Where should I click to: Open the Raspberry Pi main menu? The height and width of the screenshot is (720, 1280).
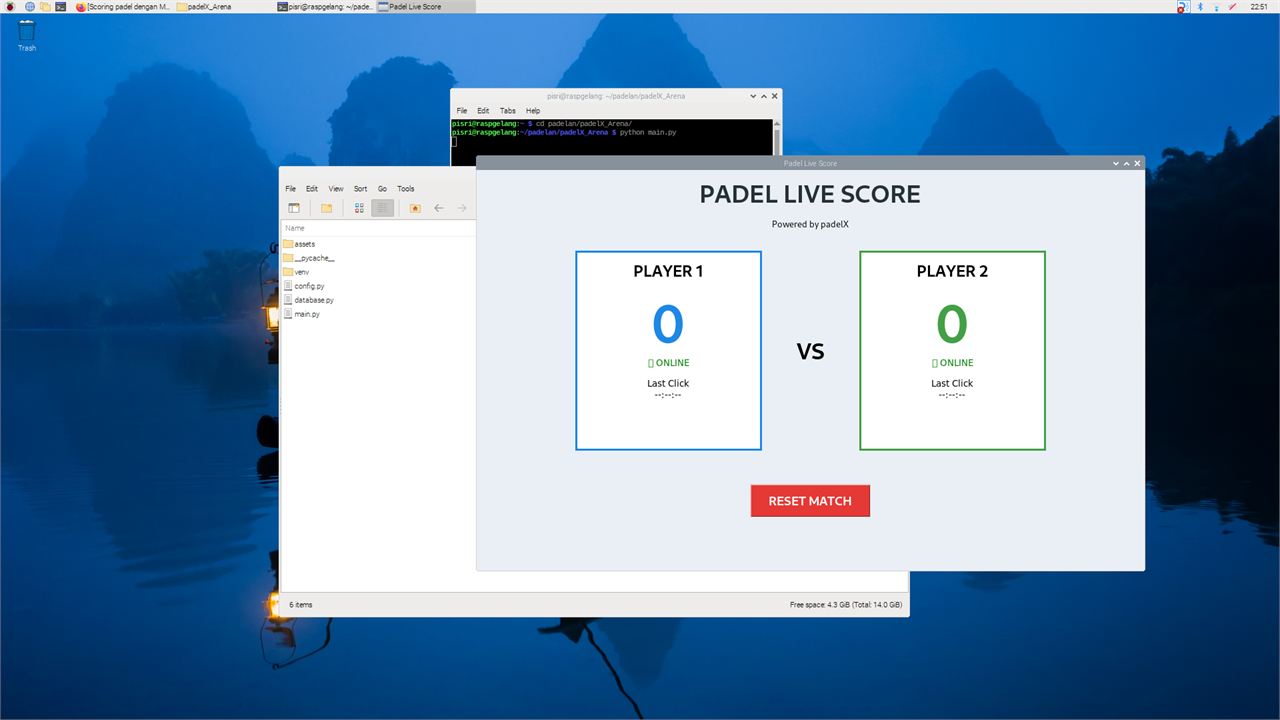10,6
